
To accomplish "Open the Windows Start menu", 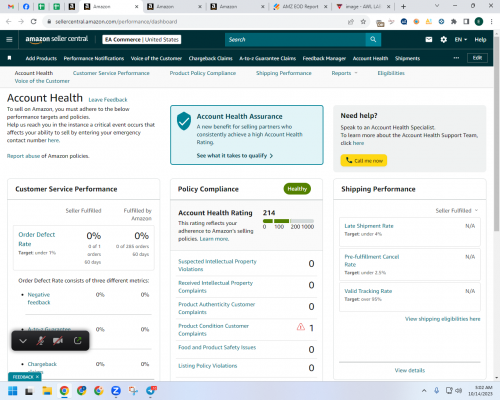I will click(x=13, y=391).
